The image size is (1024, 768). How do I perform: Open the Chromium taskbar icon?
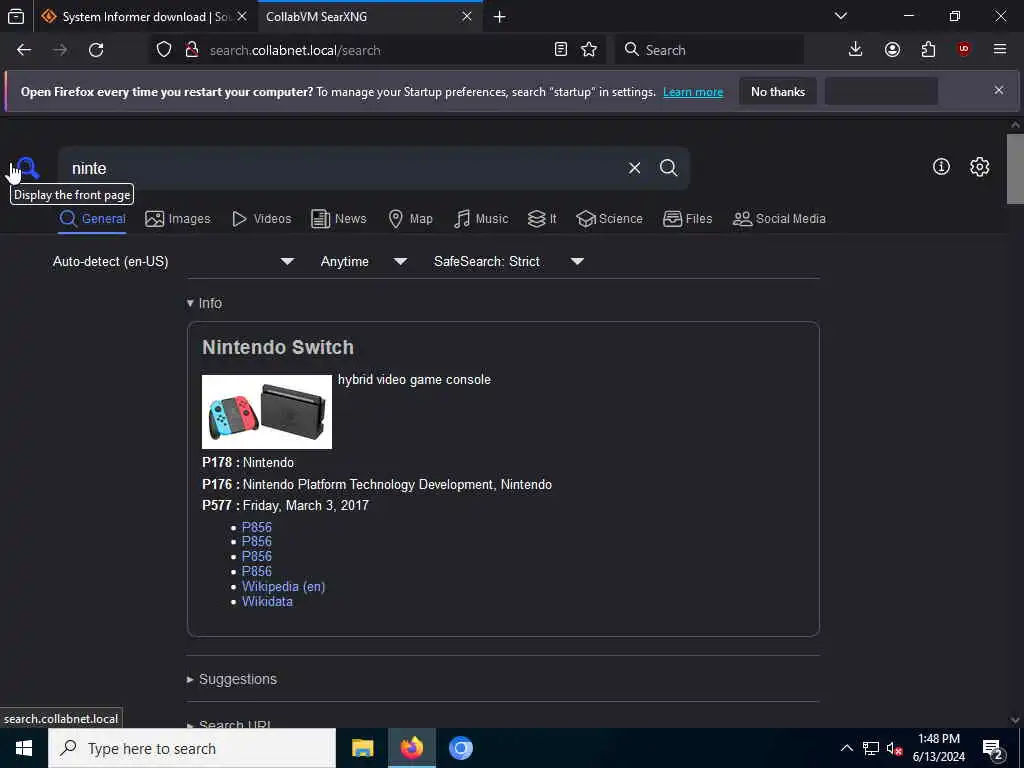click(460, 748)
